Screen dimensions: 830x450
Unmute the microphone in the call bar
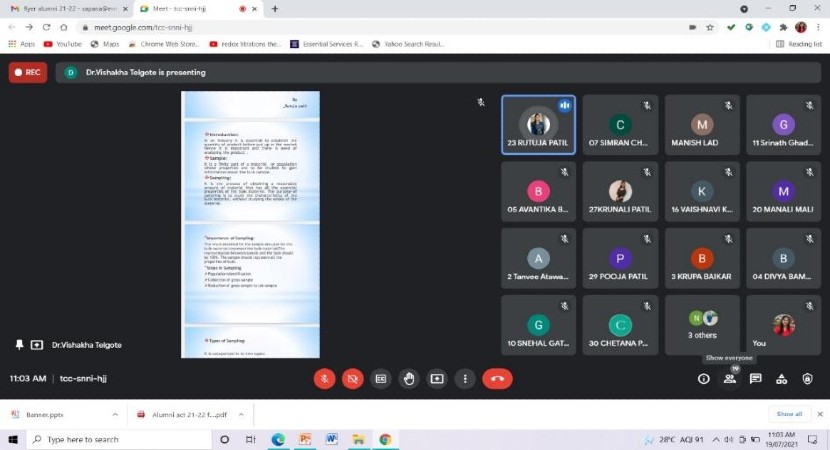pyautogui.click(x=324, y=379)
